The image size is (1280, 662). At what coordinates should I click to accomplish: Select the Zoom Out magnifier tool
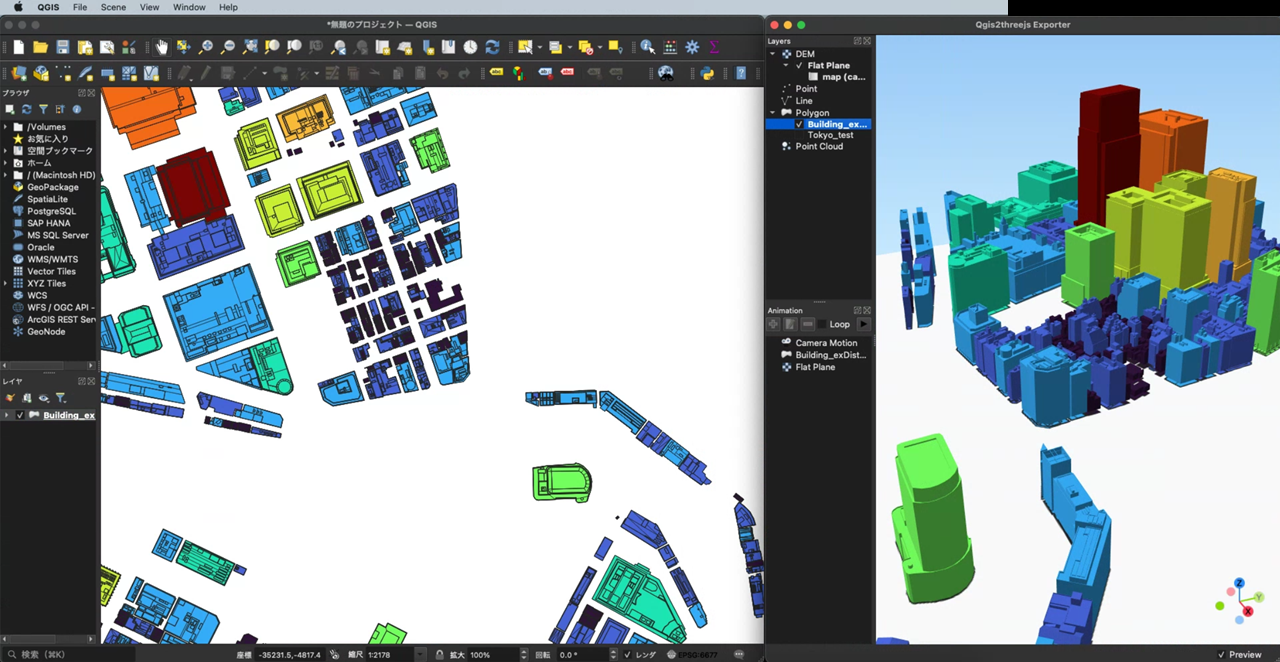(227, 47)
